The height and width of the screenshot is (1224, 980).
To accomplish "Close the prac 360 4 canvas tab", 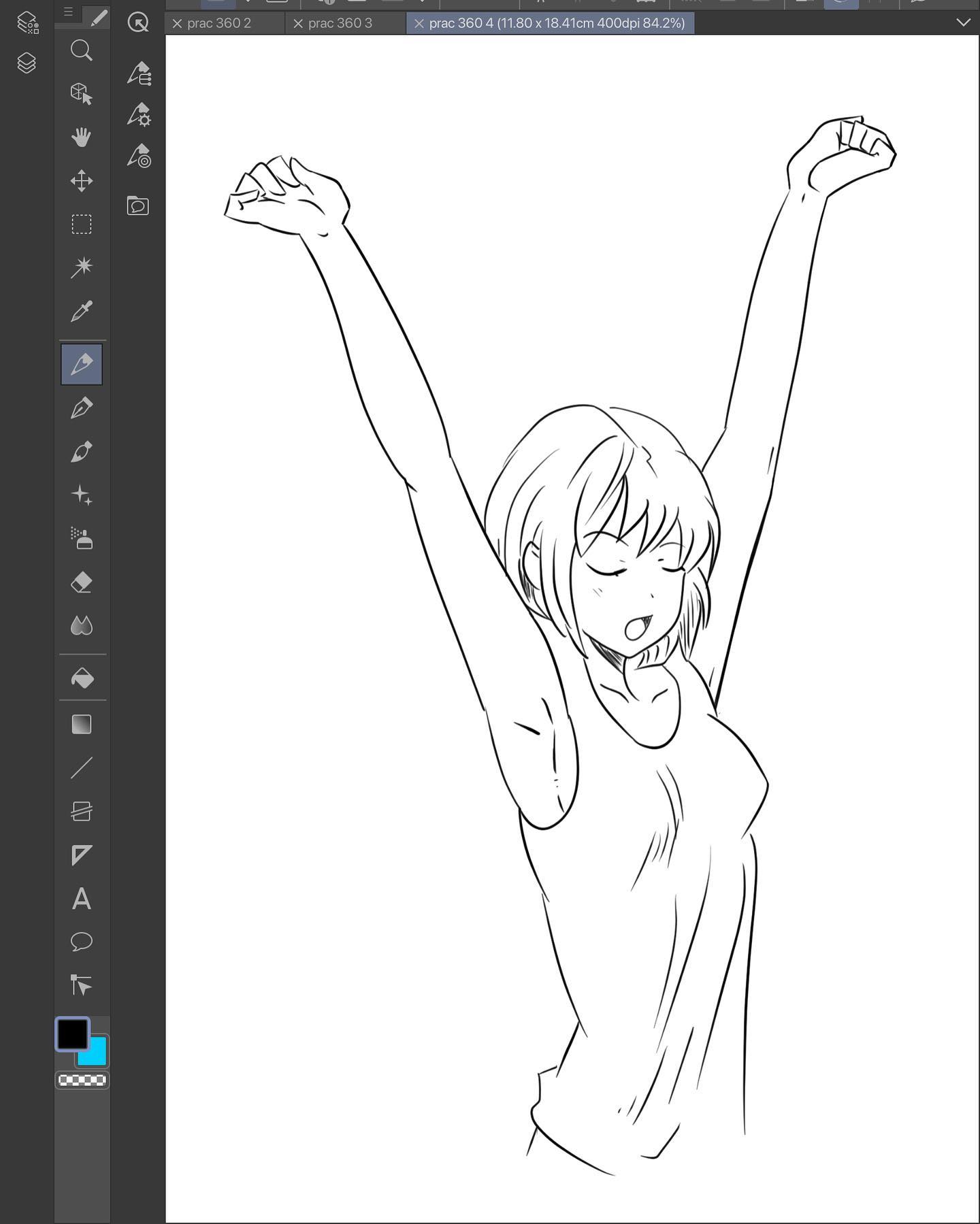I will coord(419,24).
